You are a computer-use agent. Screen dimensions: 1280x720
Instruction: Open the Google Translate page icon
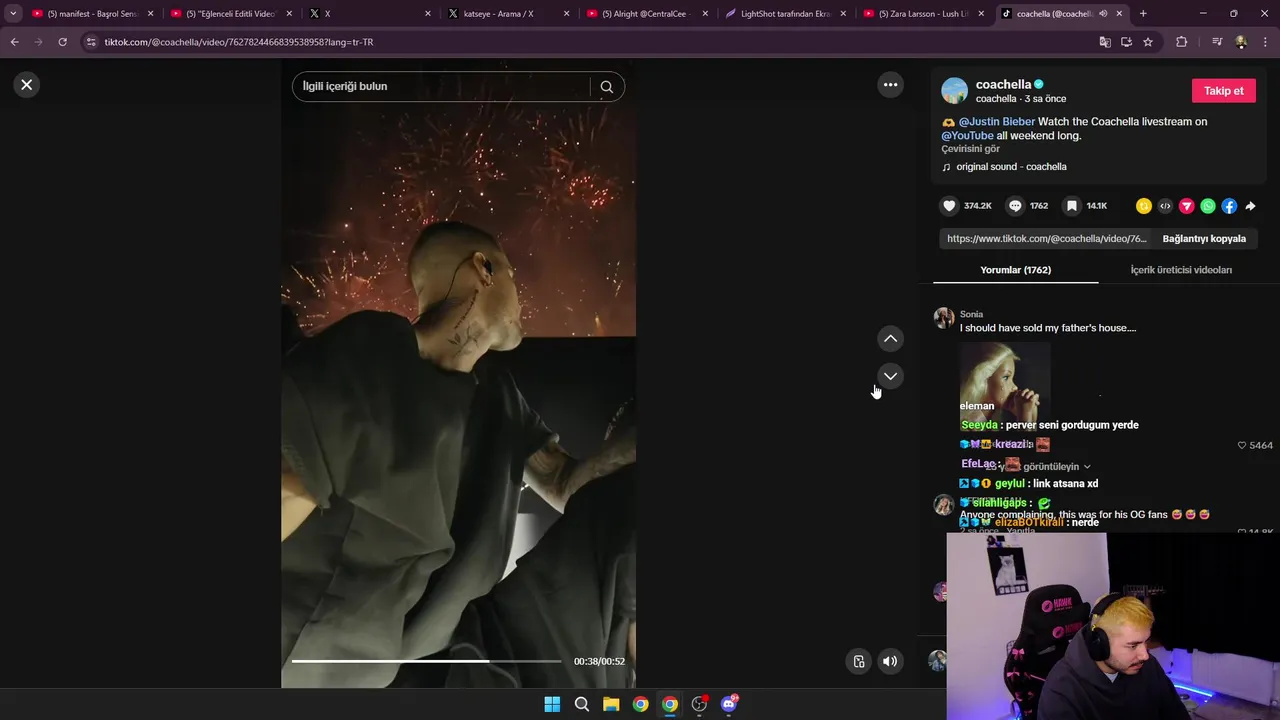click(1105, 42)
